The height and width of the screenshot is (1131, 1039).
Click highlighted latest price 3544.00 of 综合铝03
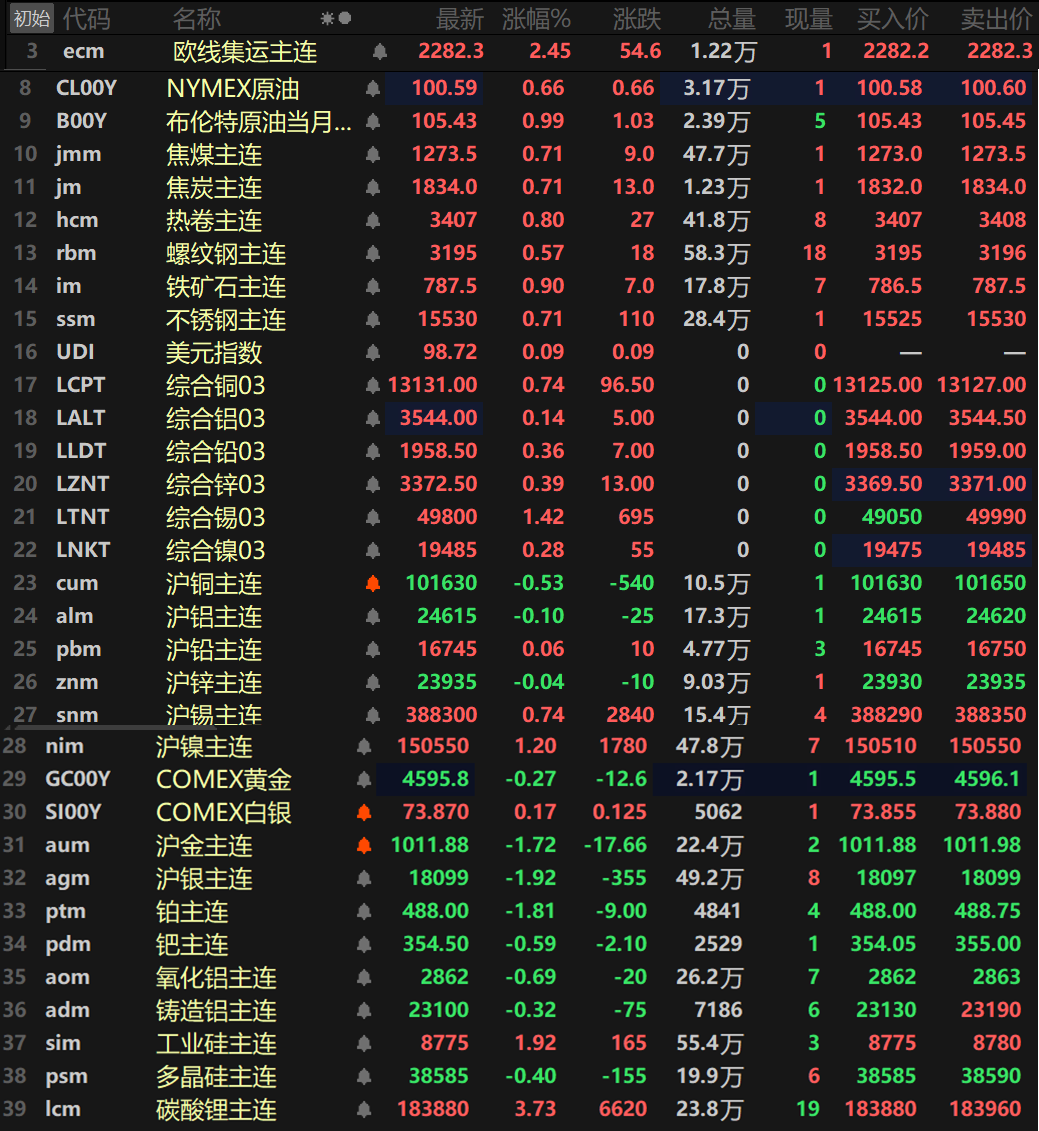point(438,419)
